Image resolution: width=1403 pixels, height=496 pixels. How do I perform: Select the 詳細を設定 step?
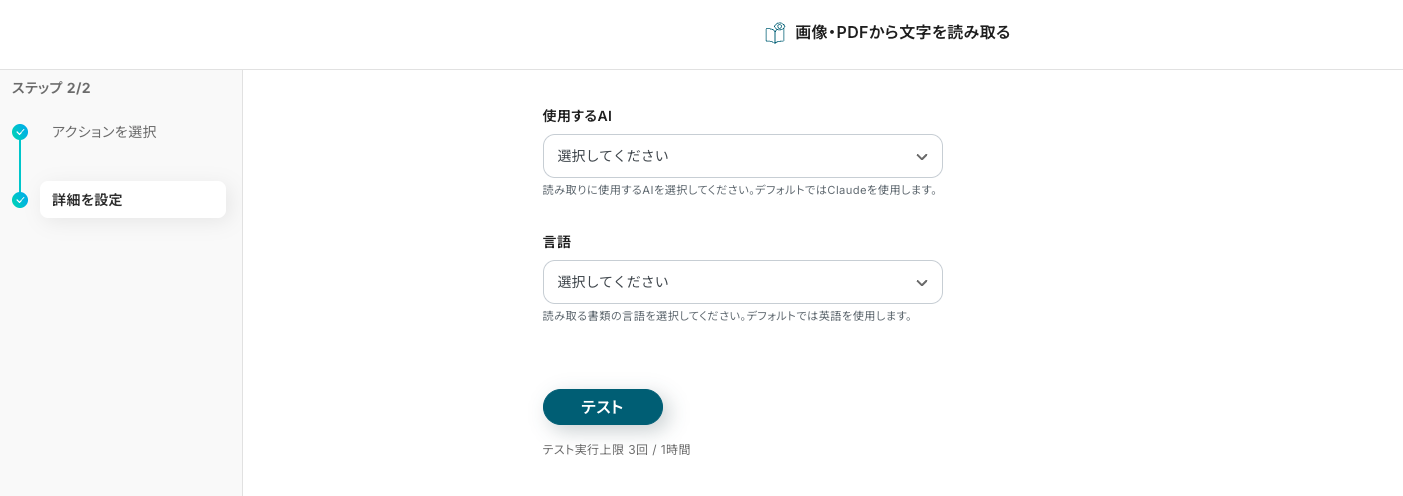pos(132,200)
